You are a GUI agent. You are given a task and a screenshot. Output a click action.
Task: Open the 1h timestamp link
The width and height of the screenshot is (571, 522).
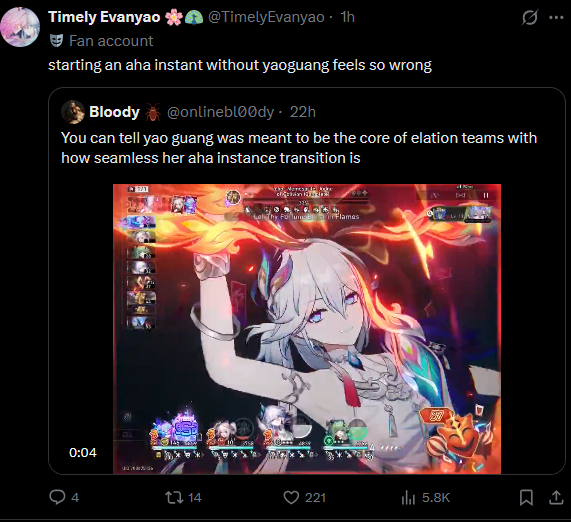click(347, 17)
